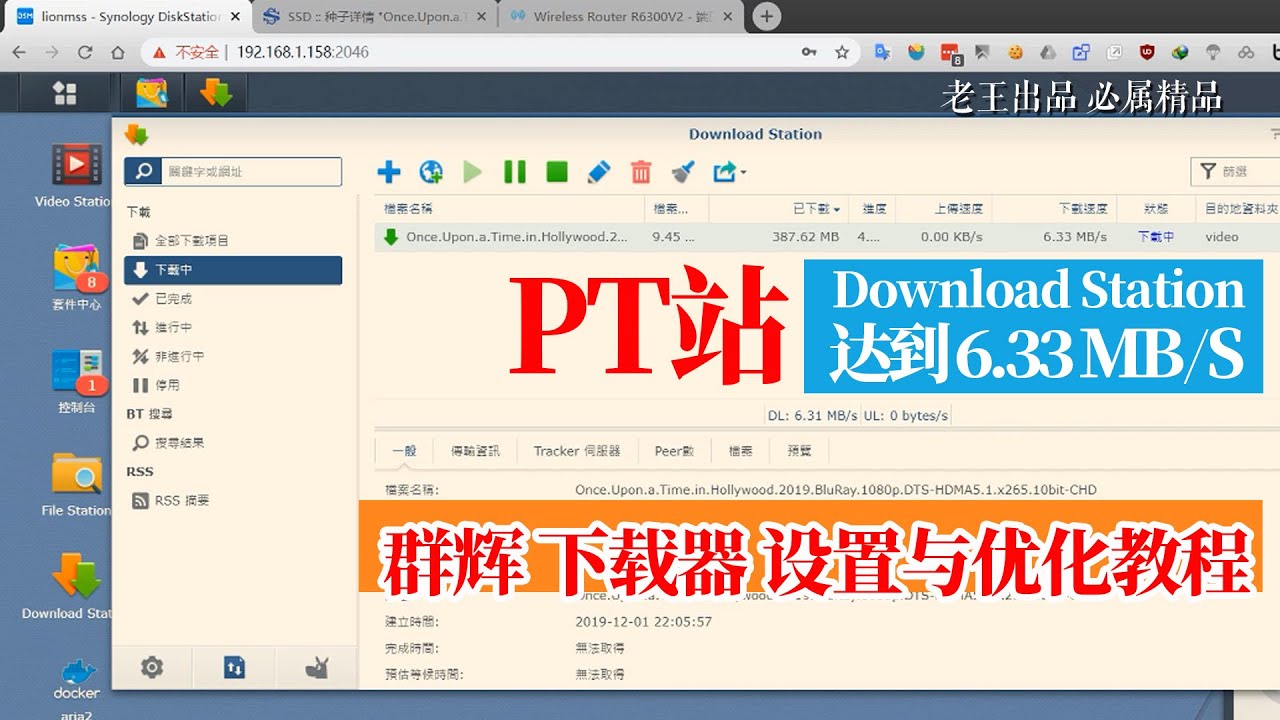This screenshot has width=1280, height=720.
Task: Open 搜尋結果 under BT search
Action: [x=233, y=443]
